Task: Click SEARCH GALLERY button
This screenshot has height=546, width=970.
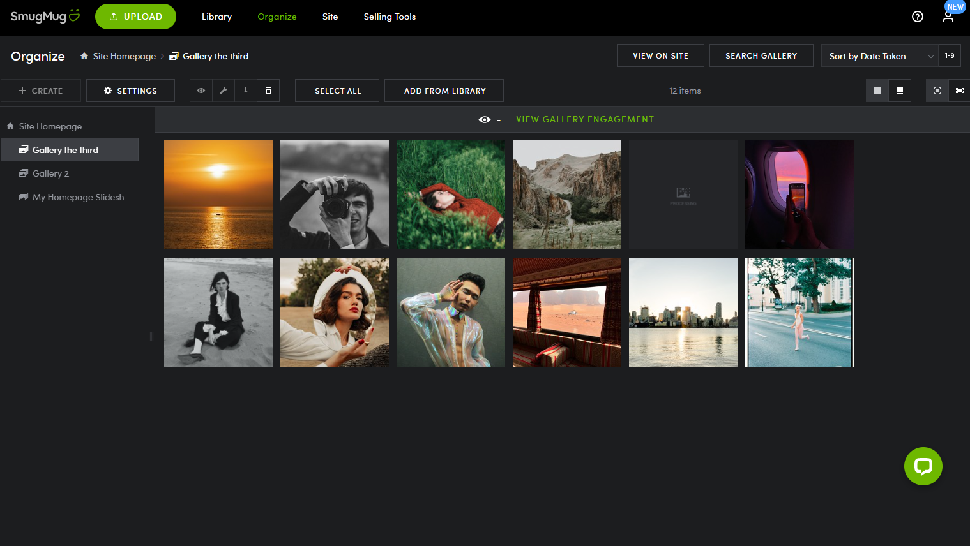Action: [761, 56]
